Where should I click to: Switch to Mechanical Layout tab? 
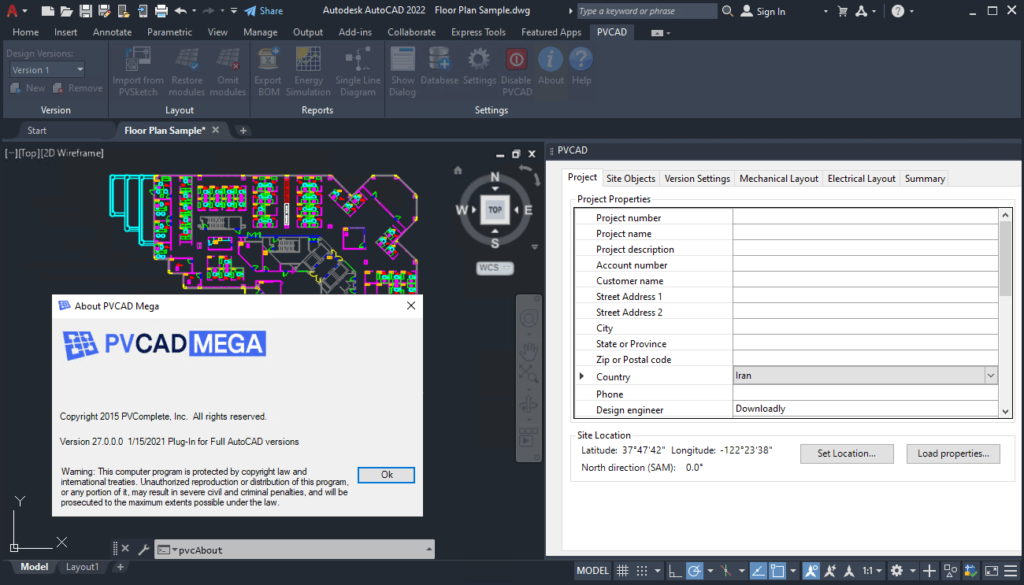(778, 178)
